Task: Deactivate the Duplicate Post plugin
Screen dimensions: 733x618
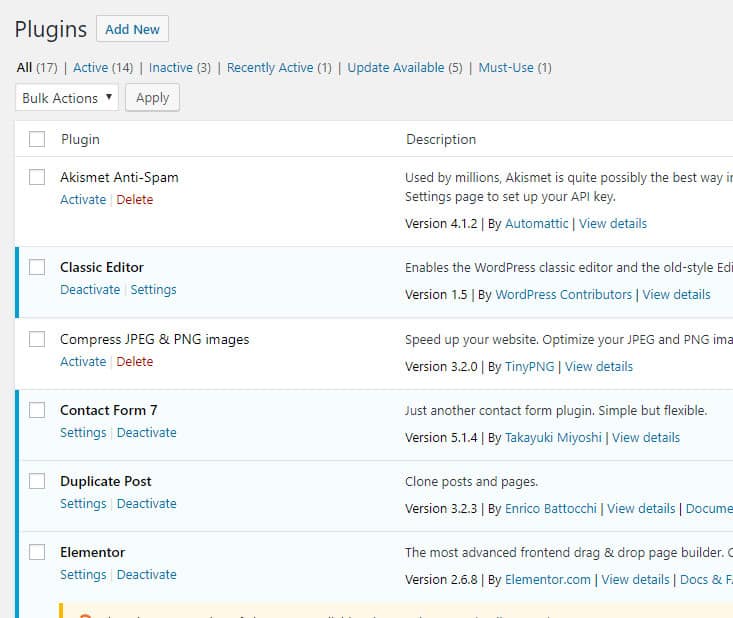Action: point(146,504)
